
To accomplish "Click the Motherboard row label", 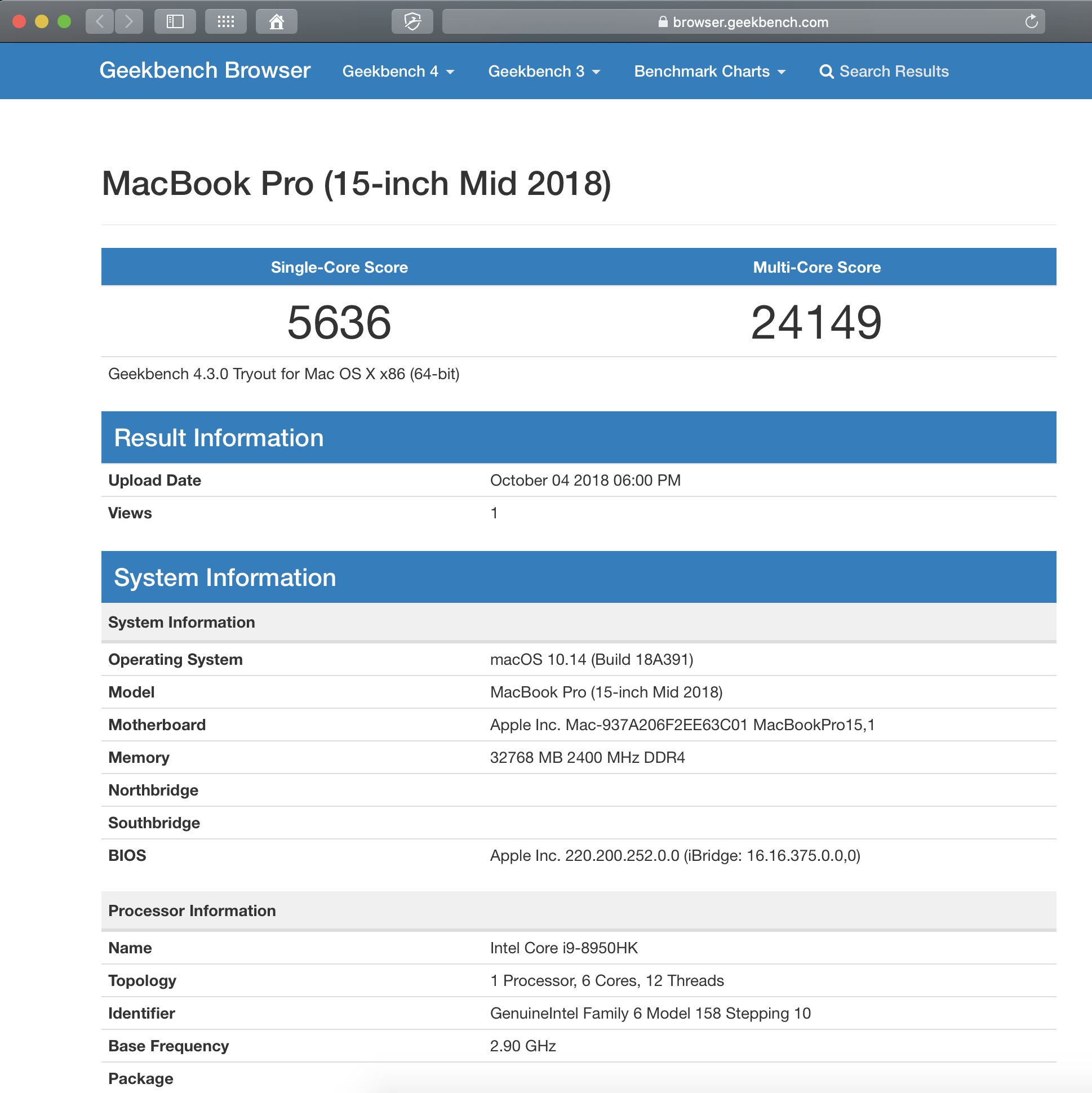I will point(157,725).
